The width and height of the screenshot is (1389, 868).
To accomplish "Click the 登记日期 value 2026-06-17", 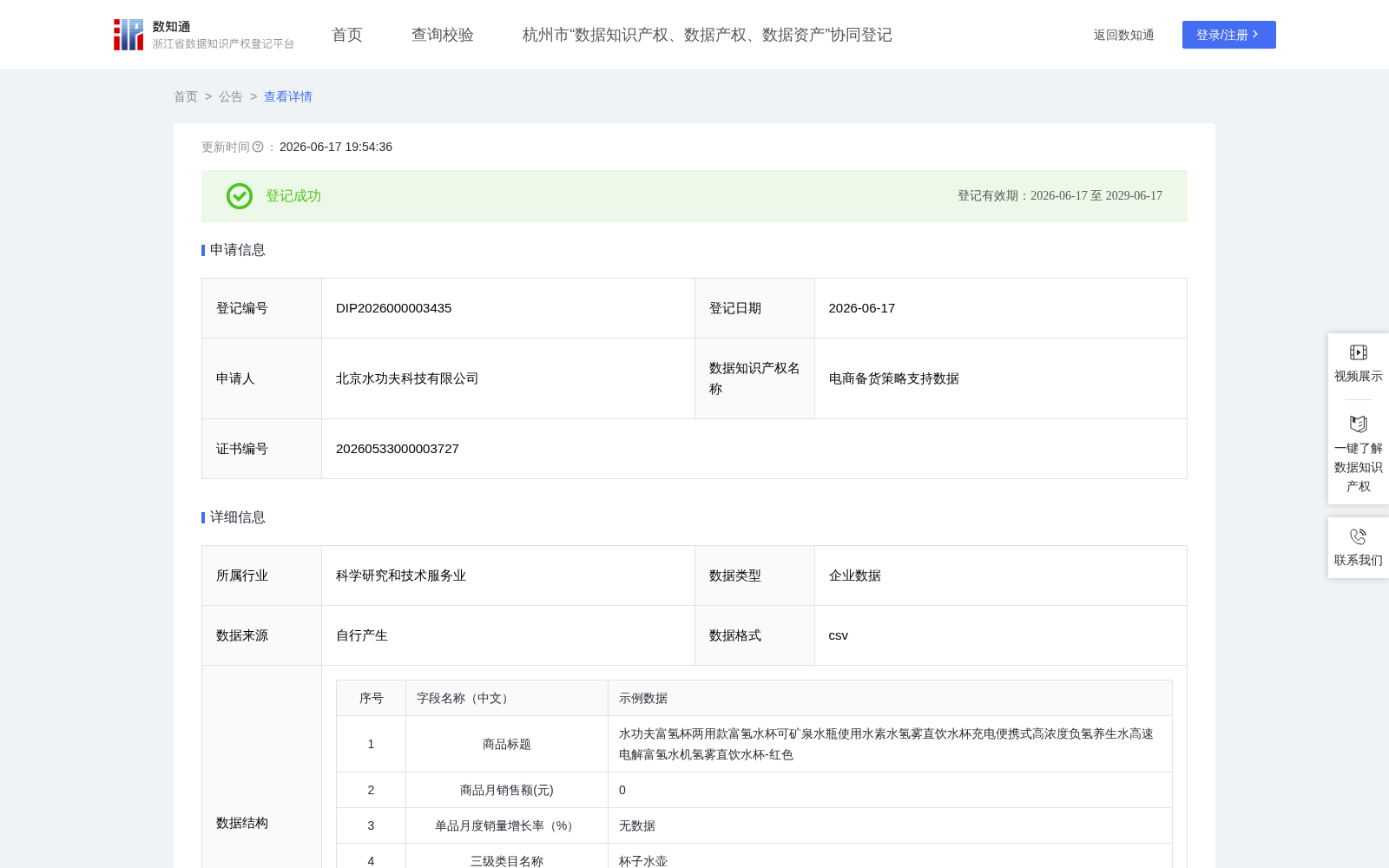I will tap(862, 308).
